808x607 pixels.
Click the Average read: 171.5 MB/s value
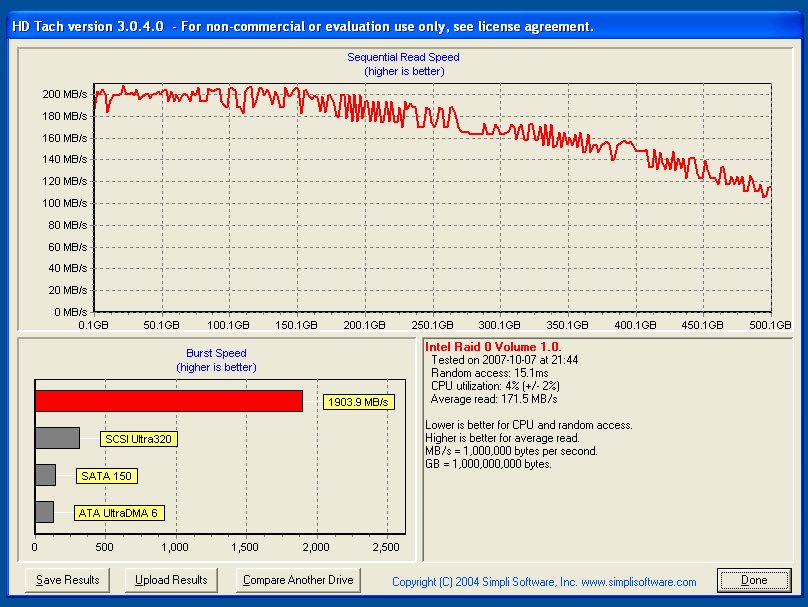click(x=494, y=399)
